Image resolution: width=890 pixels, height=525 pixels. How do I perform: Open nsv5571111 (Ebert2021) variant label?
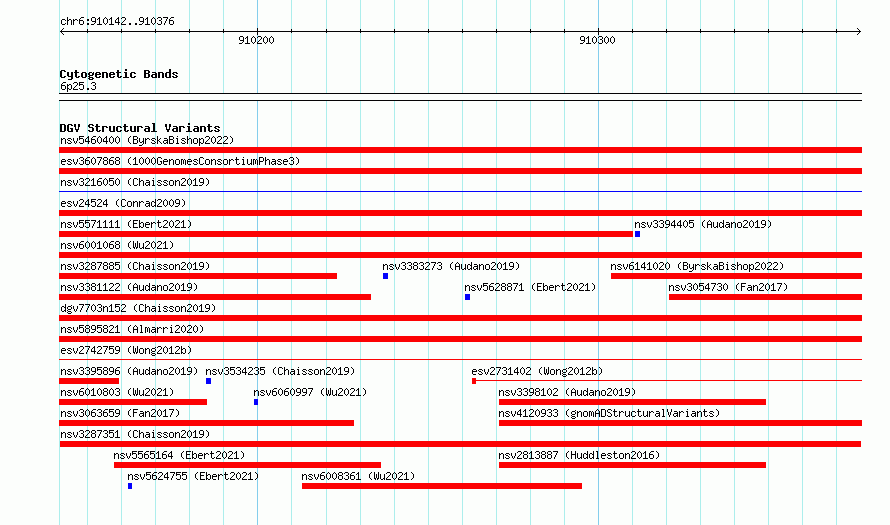pyautogui.click(x=126, y=224)
